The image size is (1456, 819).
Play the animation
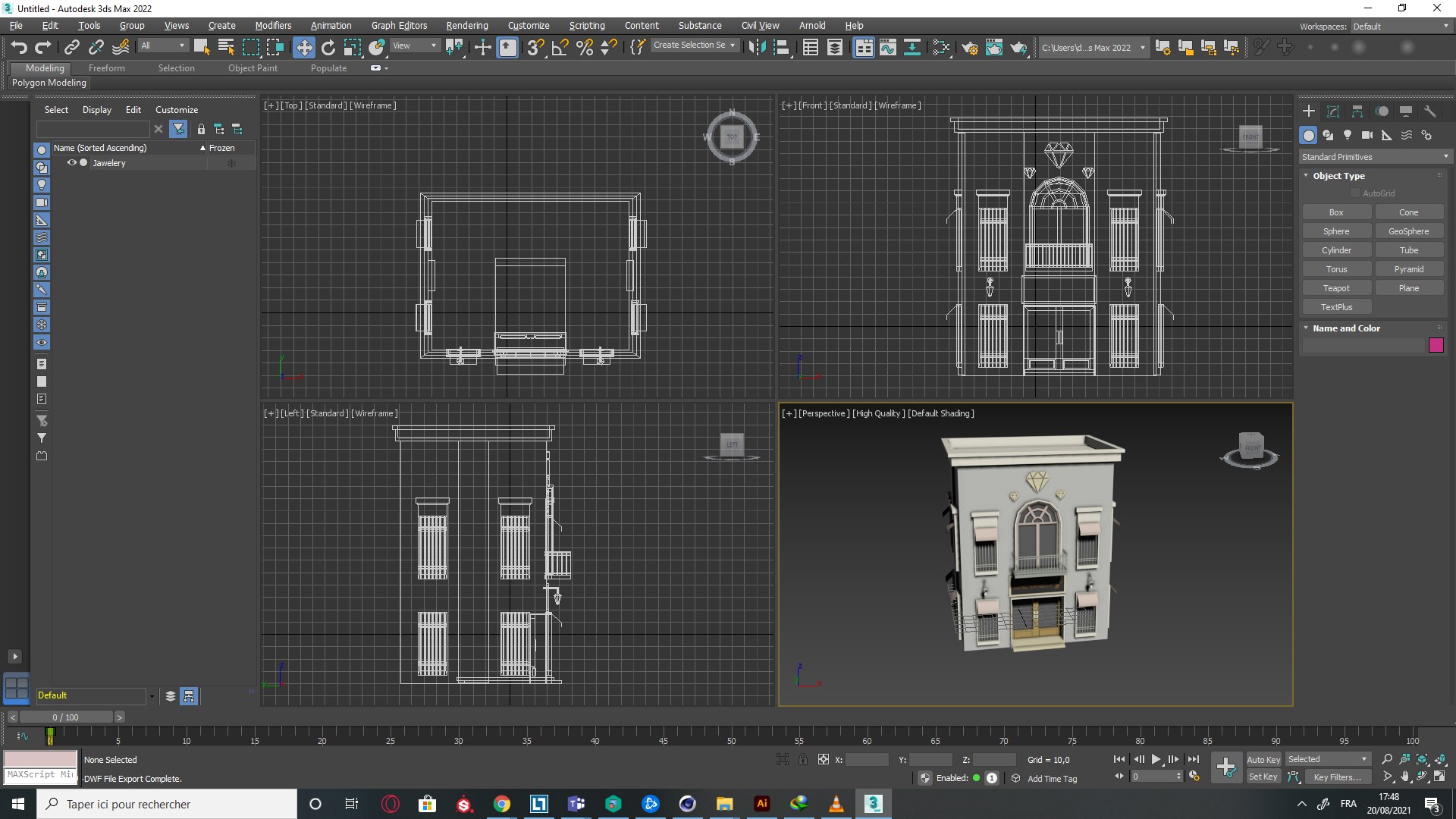coord(1156,759)
